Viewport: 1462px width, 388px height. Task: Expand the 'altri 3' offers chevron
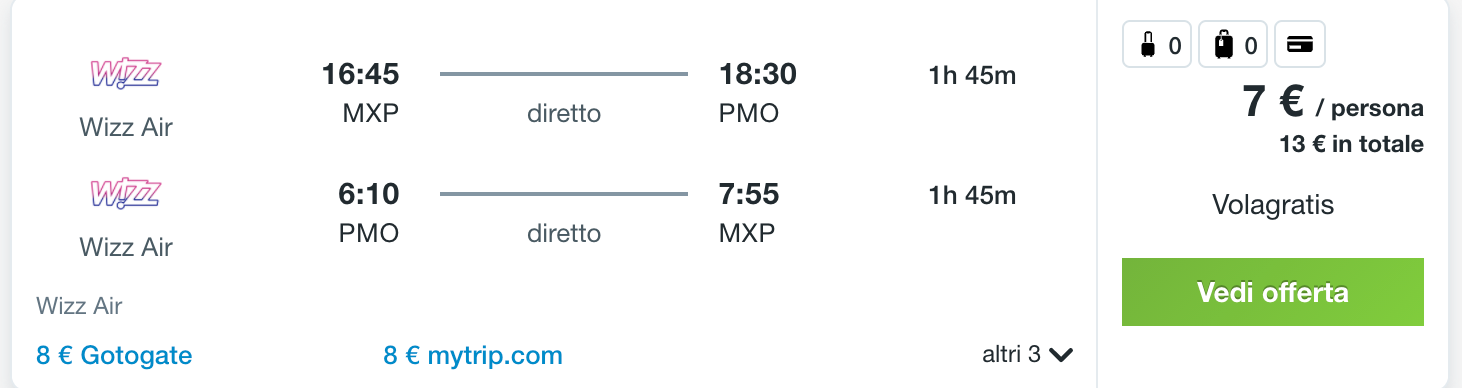point(1061,354)
